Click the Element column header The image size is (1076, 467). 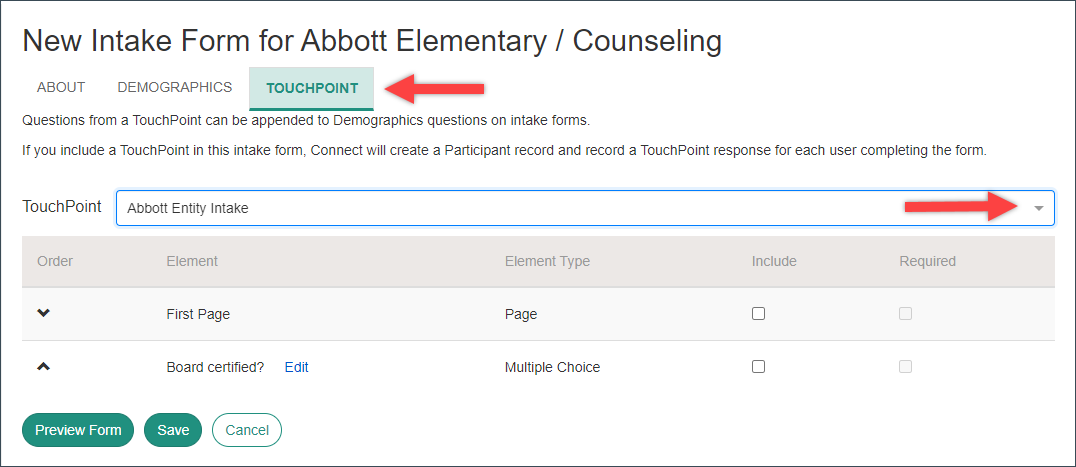click(x=192, y=261)
